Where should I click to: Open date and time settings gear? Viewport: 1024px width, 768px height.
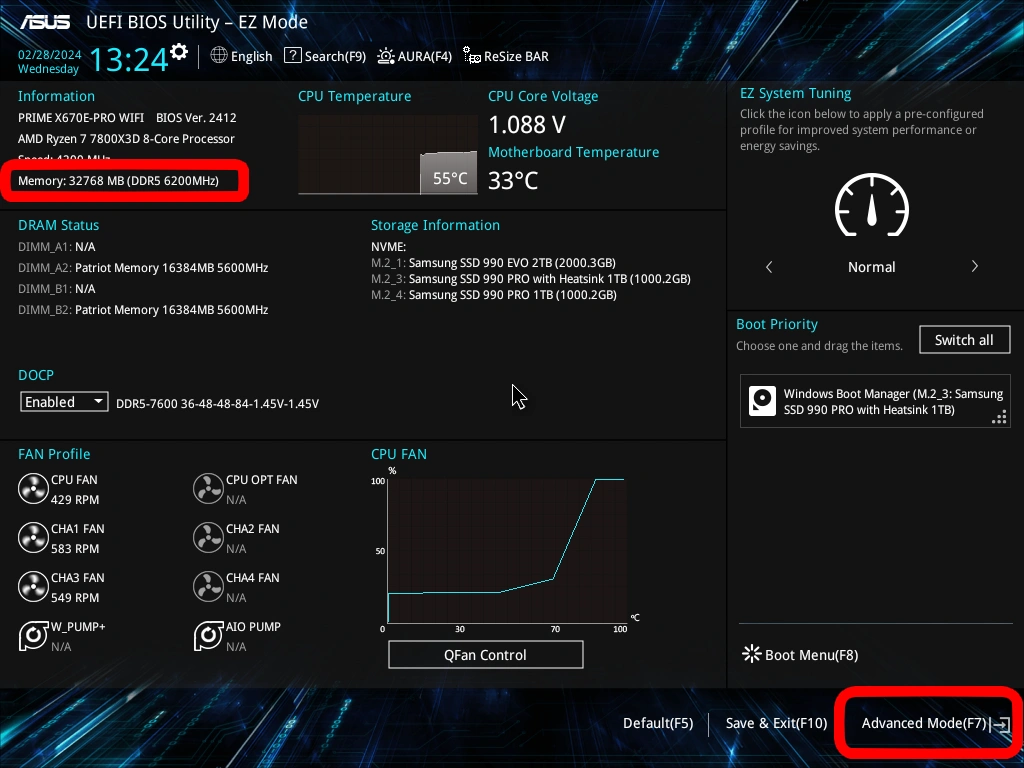(179, 52)
